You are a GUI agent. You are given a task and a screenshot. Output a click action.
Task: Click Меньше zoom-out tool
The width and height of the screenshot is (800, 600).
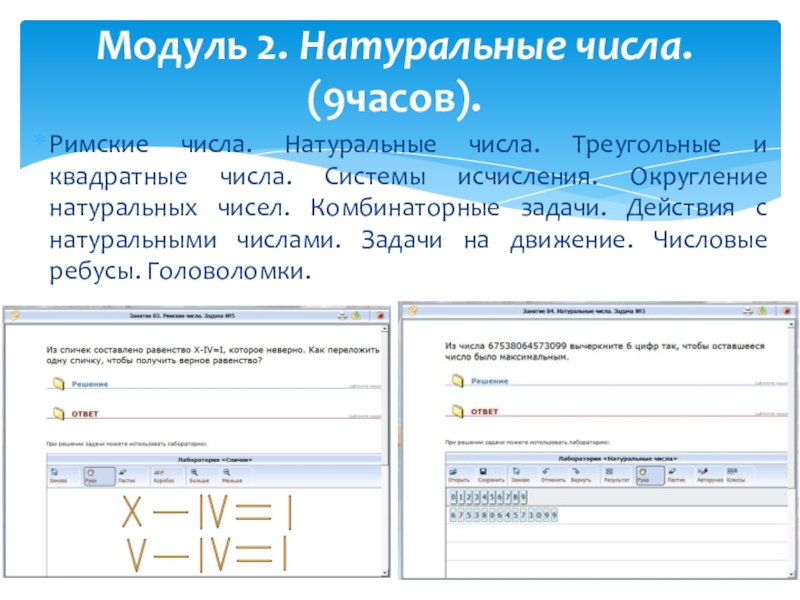tap(232, 476)
